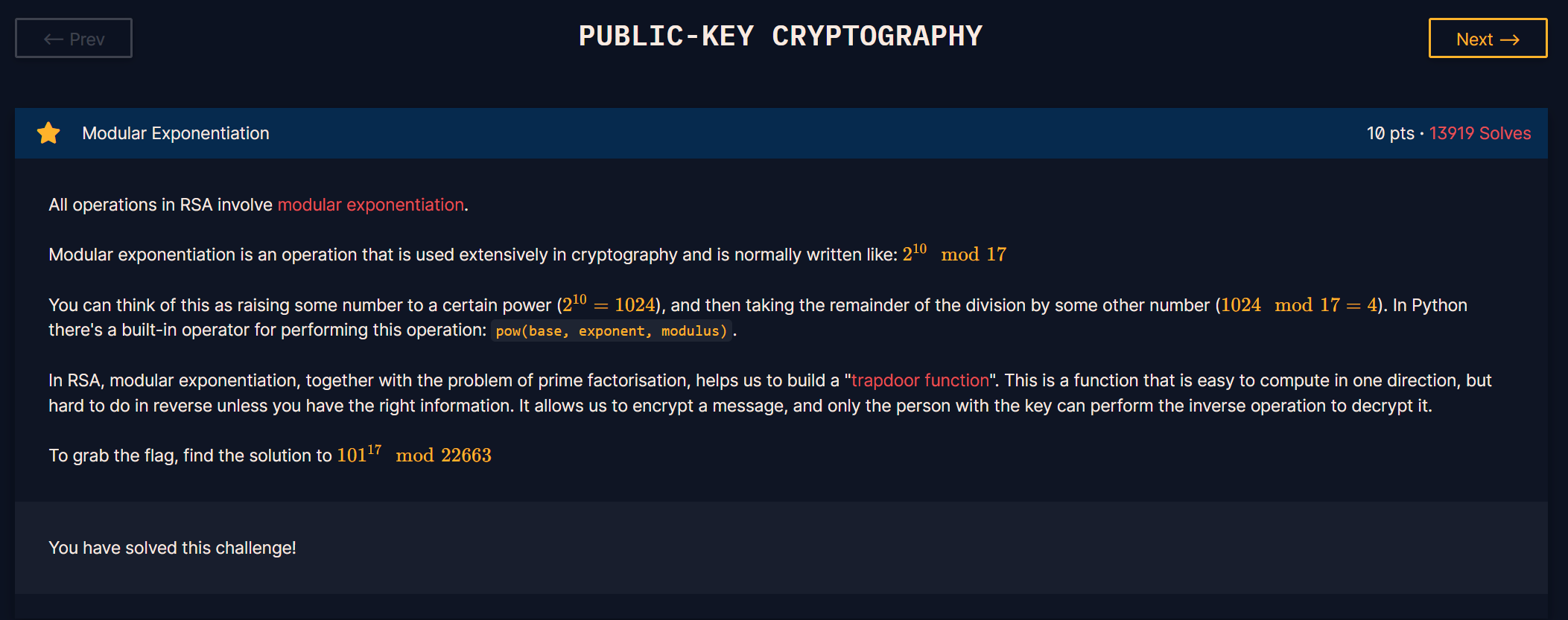The width and height of the screenshot is (1568, 620).
Task: Go back with the Prev button
Action: pos(74,38)
